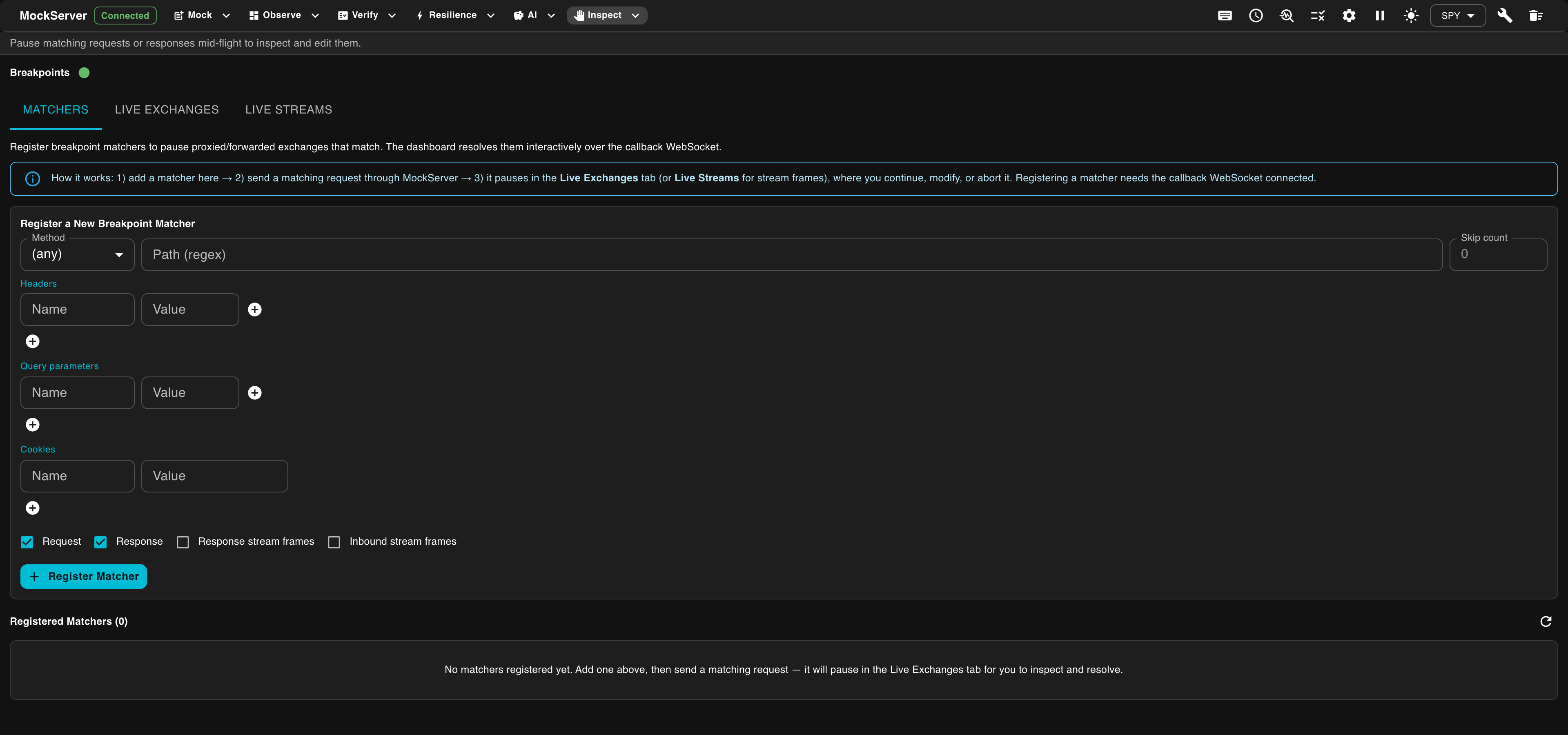Focus the Path (regex) input field
The width and height of the screenshot is (1568, 735).
pos(791,254)
